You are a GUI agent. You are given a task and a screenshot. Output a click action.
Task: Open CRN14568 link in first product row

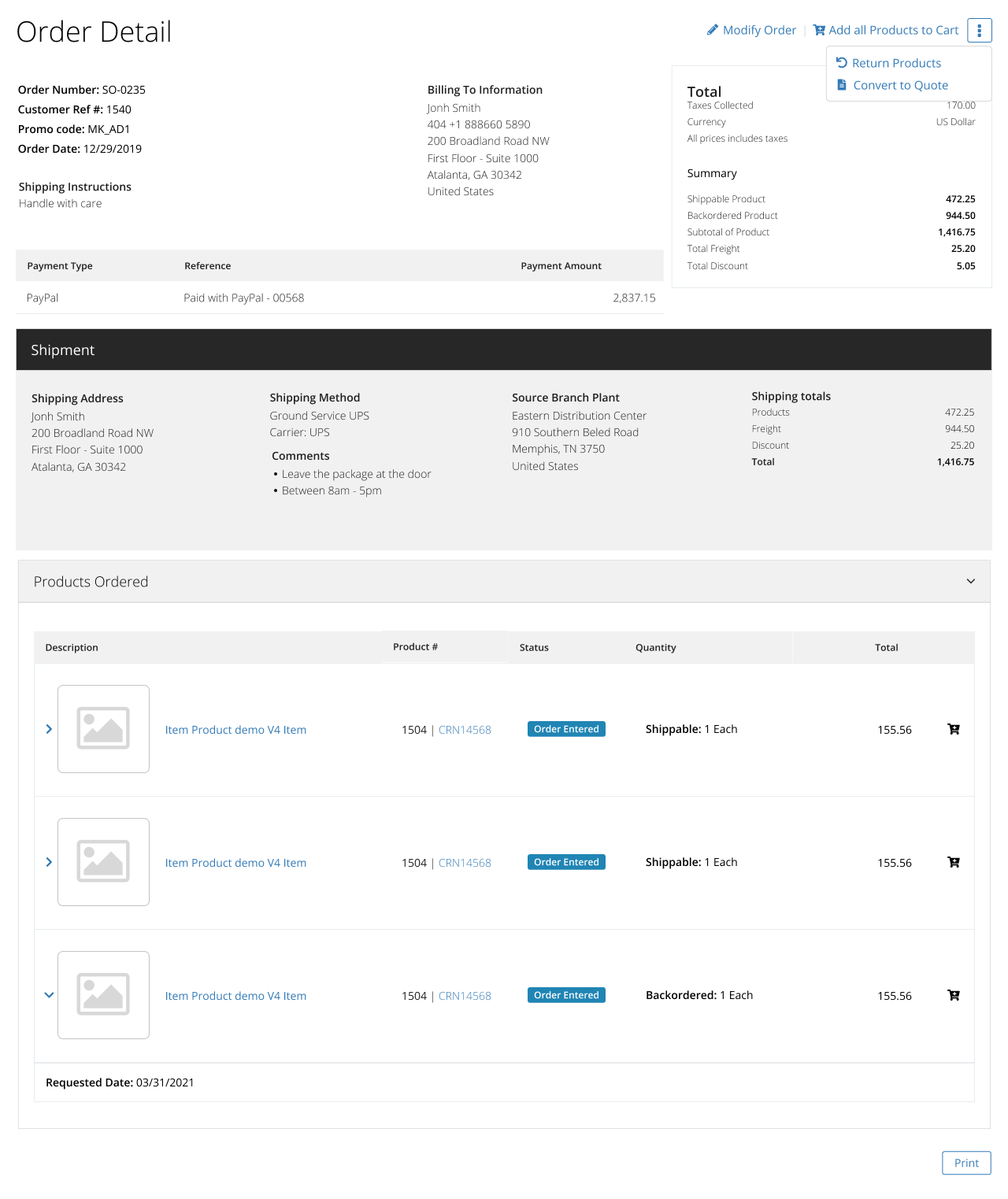(465, 730)
